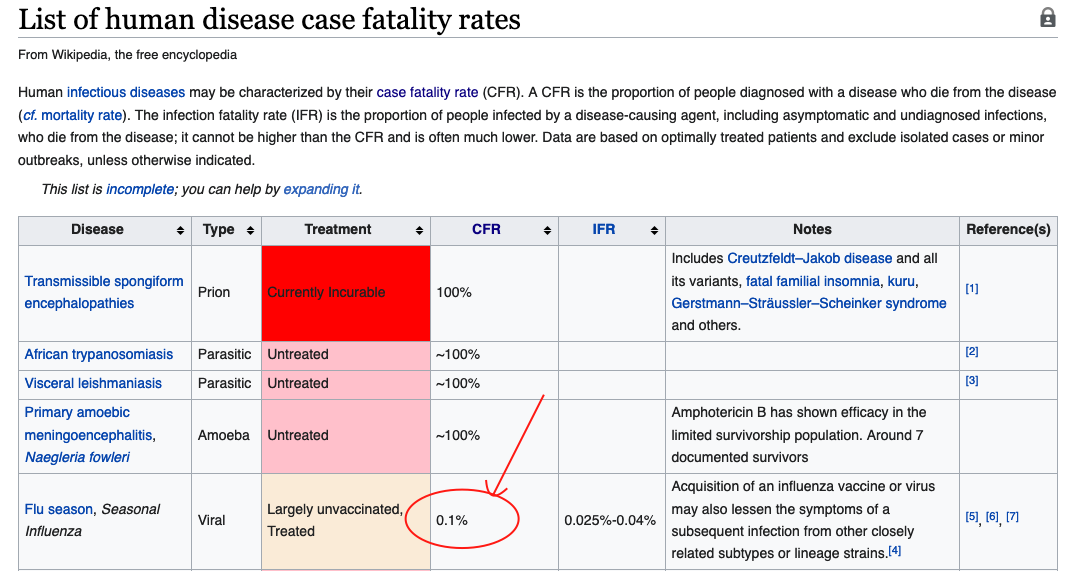Click the page title heading
1070x571 pixels.
pos(269,18)
